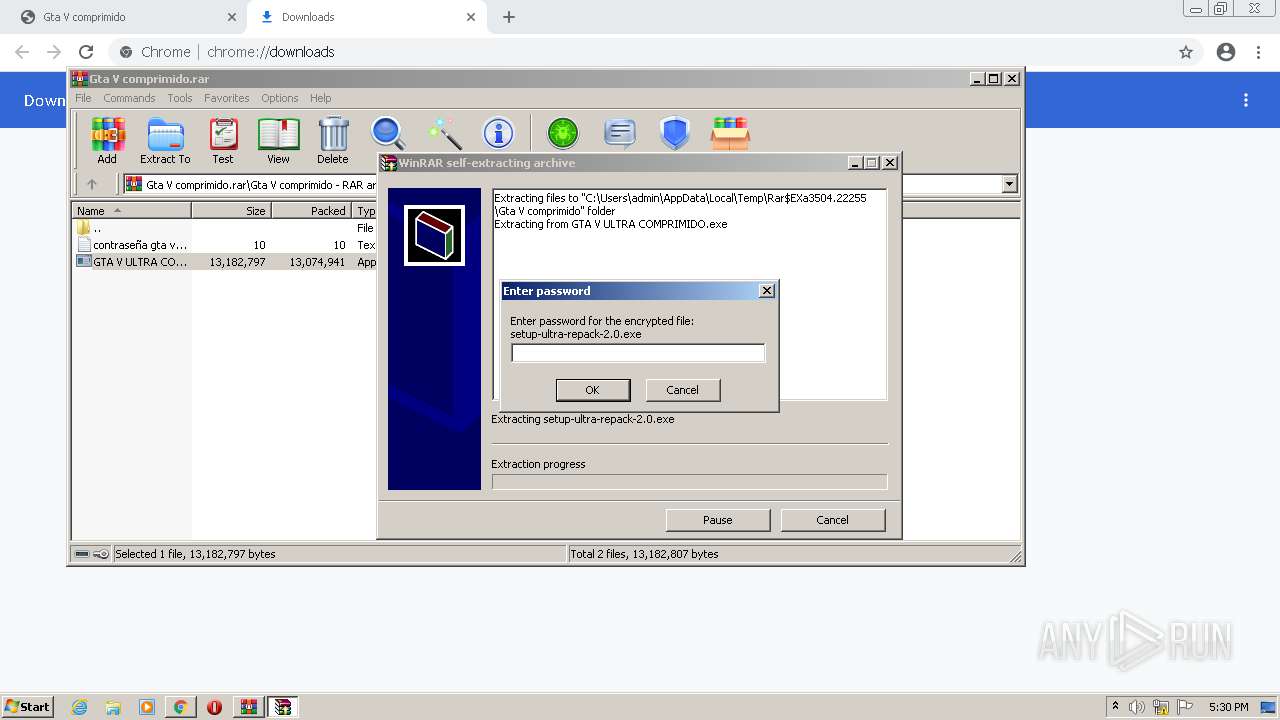Click the WinRAR status bar drive icon
This screenshot has width=1280, height=720.
[82, 554]
